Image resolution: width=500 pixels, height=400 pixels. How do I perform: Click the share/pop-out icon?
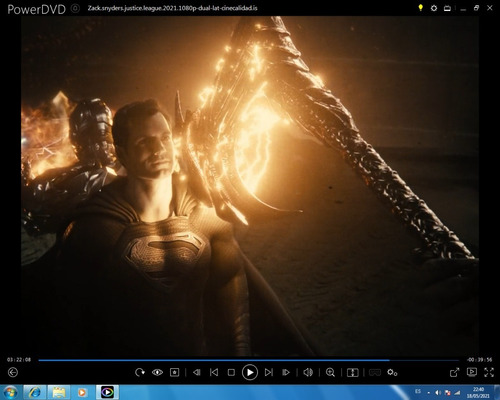454,372
